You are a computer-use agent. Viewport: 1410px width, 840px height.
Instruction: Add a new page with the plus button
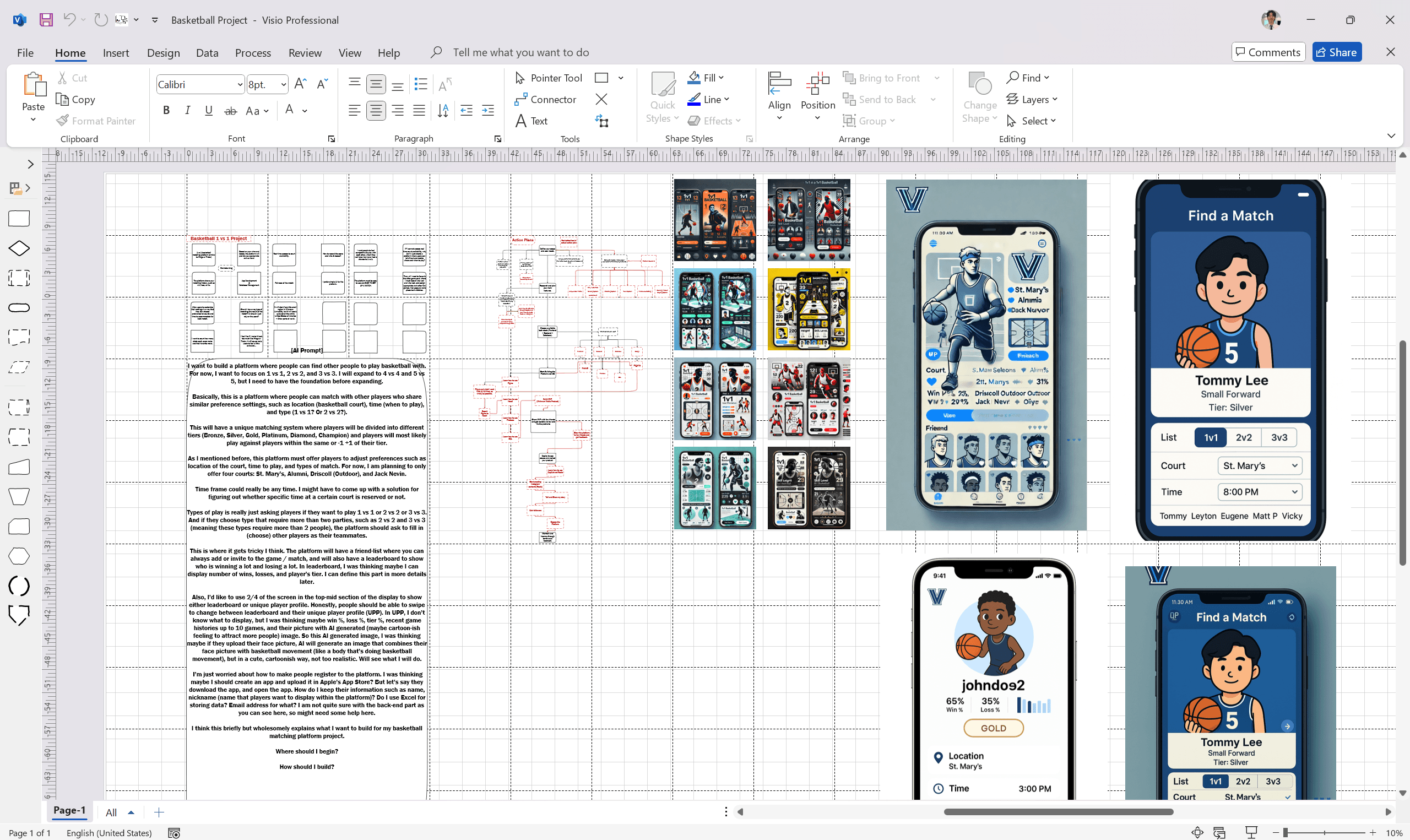pos(159,812)
